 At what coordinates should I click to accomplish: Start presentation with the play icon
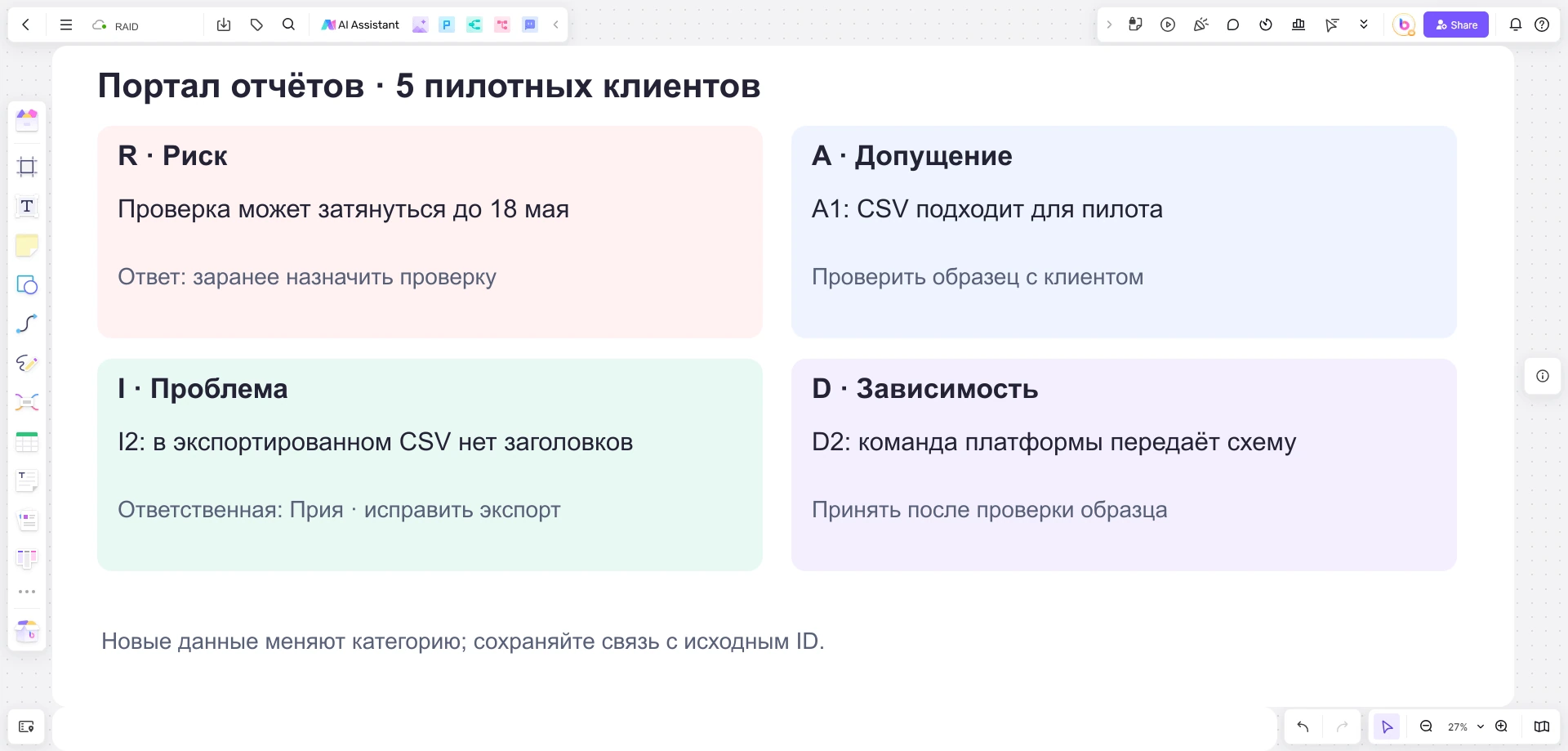(1168, 25)
